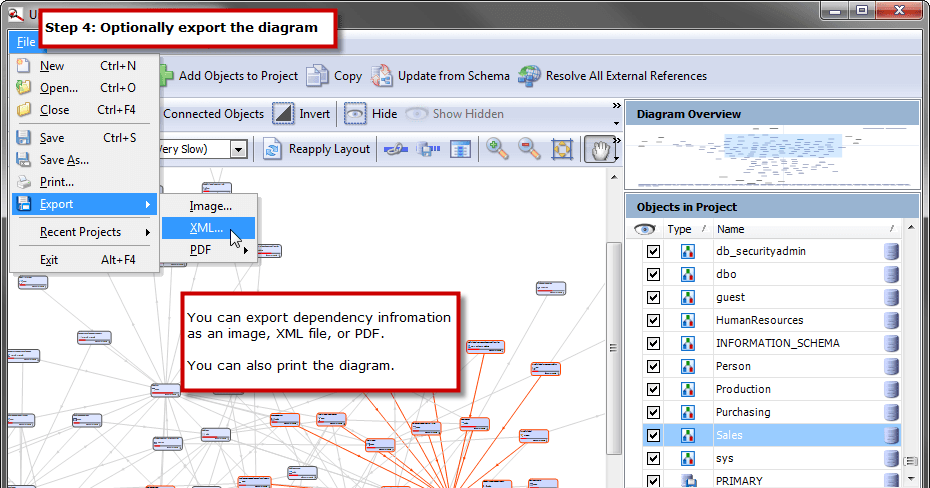Image resolution: width=930 pixels, height=488 pixels.
Task: Toggle the Purchasing checkbox
Action: 653,413
